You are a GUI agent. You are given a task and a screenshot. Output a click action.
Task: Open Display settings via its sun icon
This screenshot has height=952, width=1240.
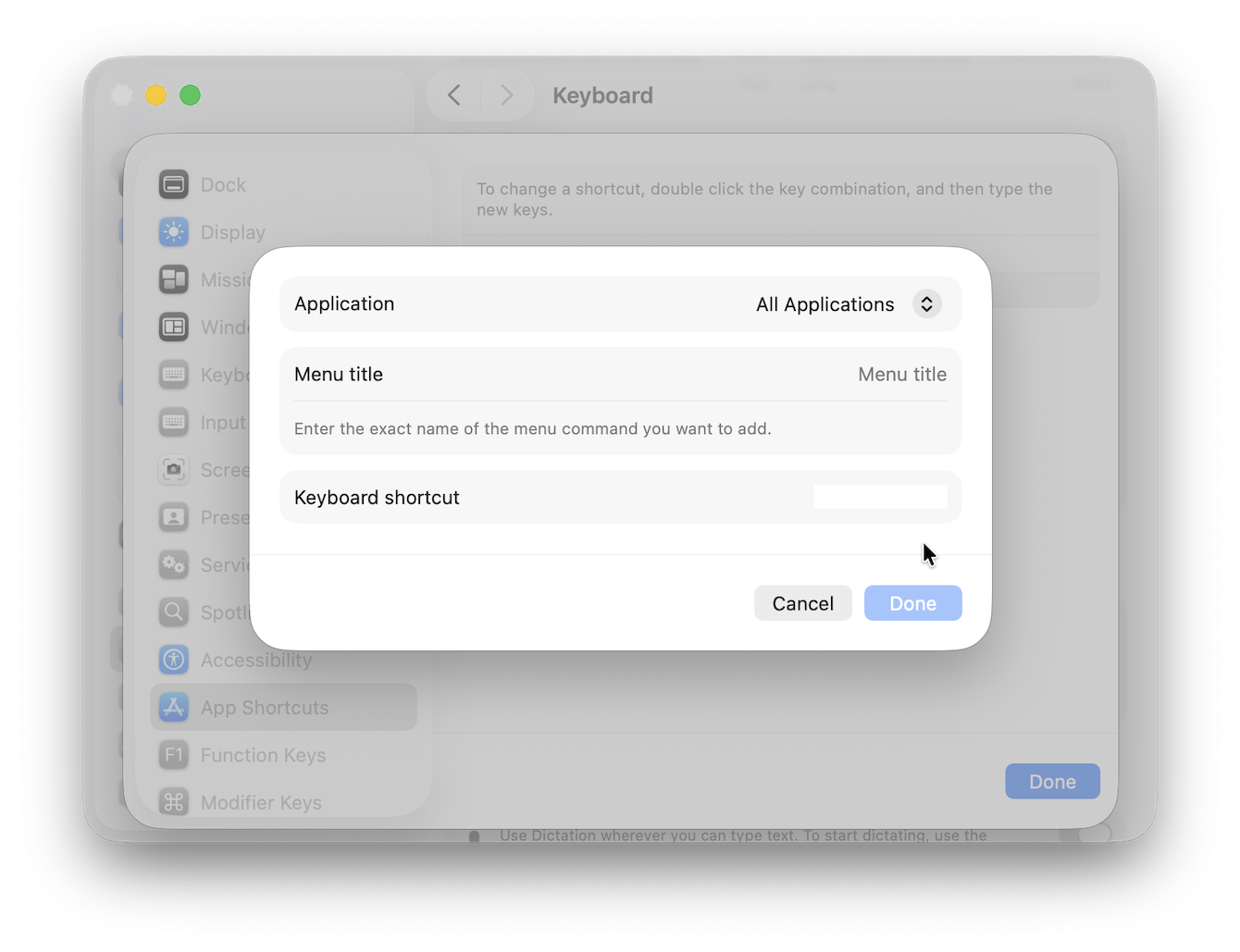pyautogui.click(x=174, y=232)
